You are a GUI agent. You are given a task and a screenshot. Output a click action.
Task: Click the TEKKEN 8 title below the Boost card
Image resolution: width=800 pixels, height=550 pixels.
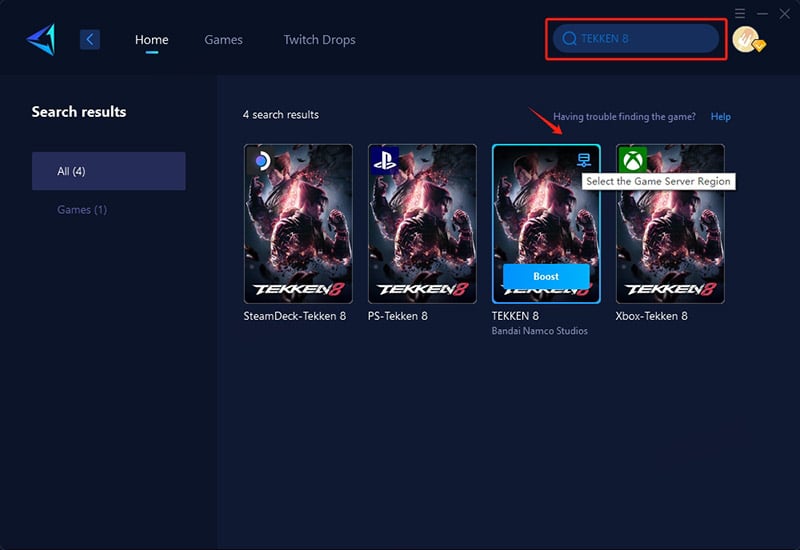515,316
